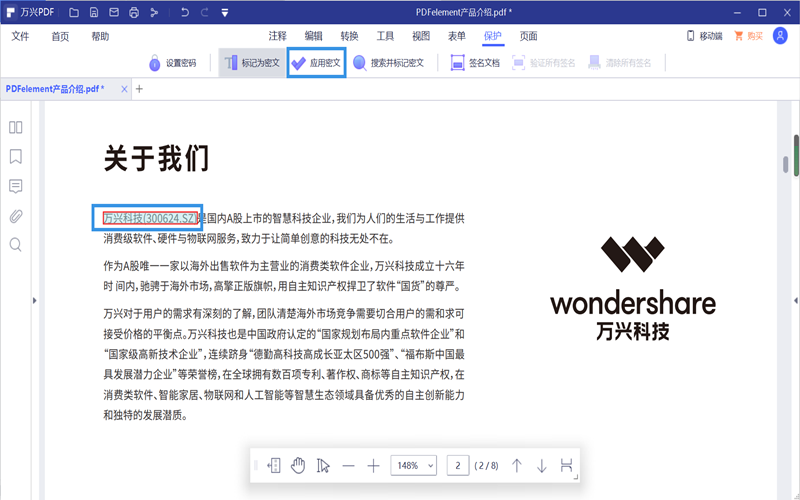Open quick access toolbar customize dropdown

pyautogui.click(x=224, y=12)
